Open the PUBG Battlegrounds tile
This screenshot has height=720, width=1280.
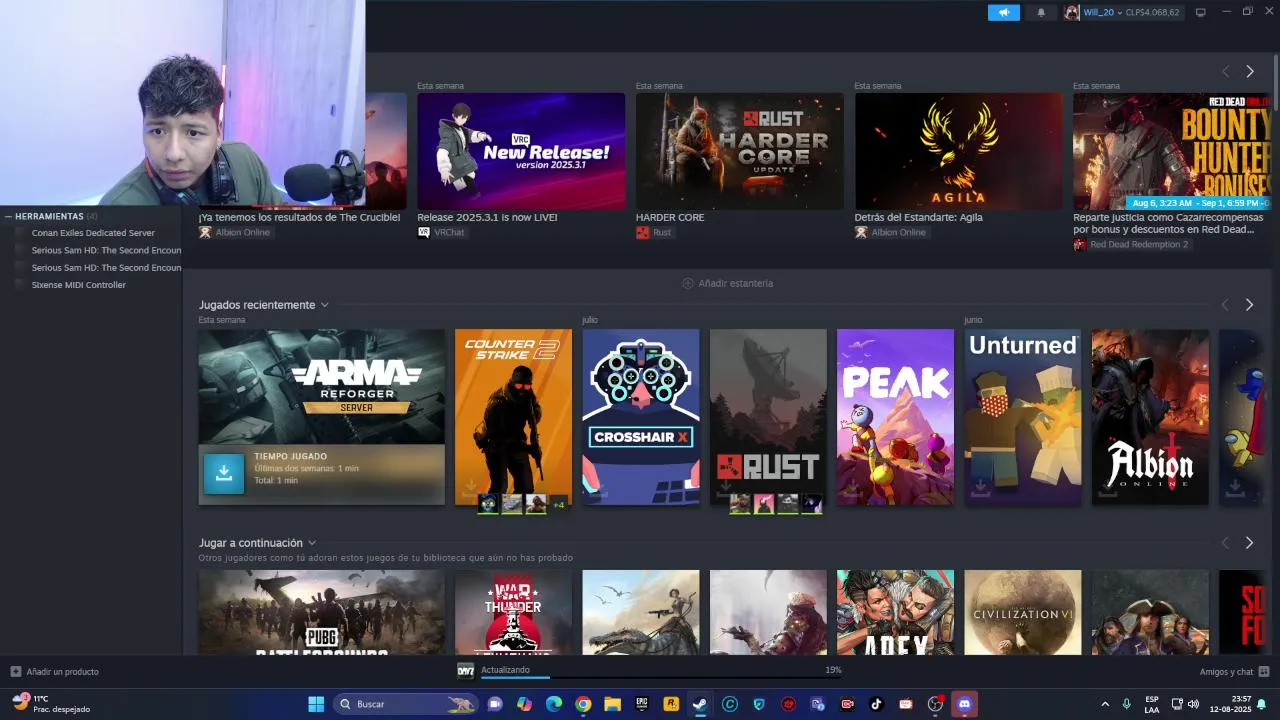(321, 612)
